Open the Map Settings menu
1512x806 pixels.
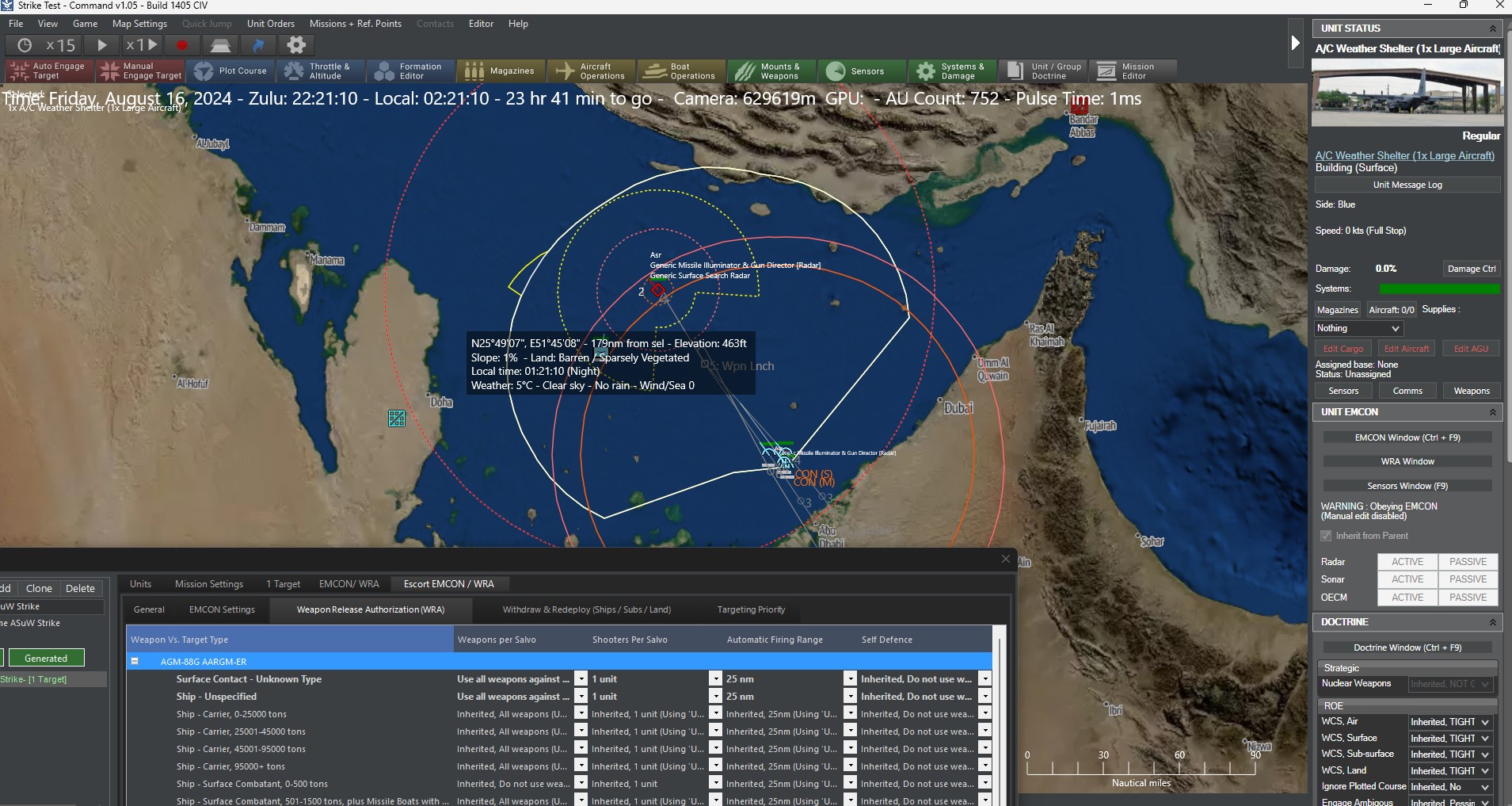tap(139, 24)
